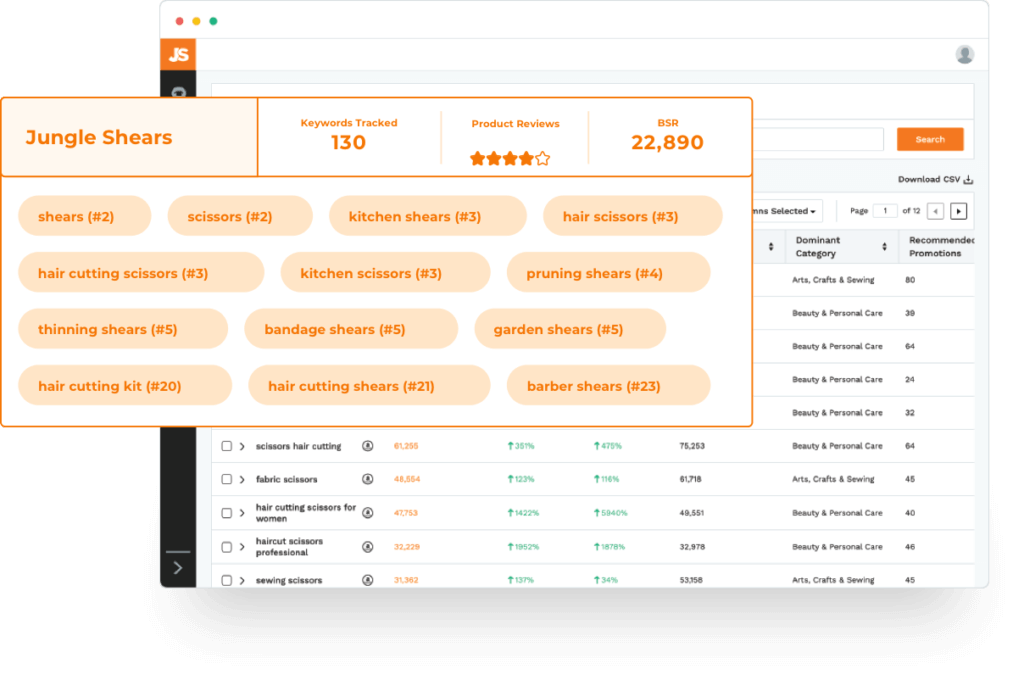Go to the next page arrow
Viewport: 1024px width, 680px height.
(x=958, y=211)
